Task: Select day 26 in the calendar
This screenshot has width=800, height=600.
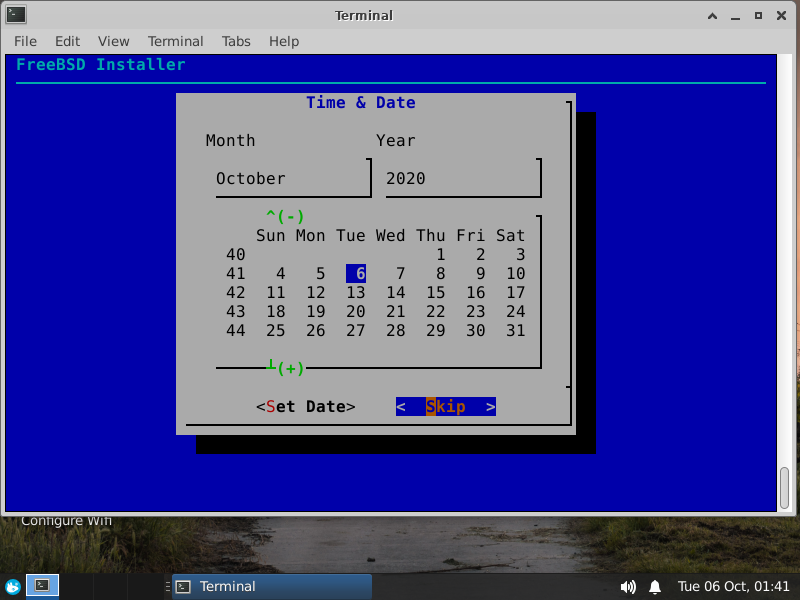Action: (x=316, y=331)
